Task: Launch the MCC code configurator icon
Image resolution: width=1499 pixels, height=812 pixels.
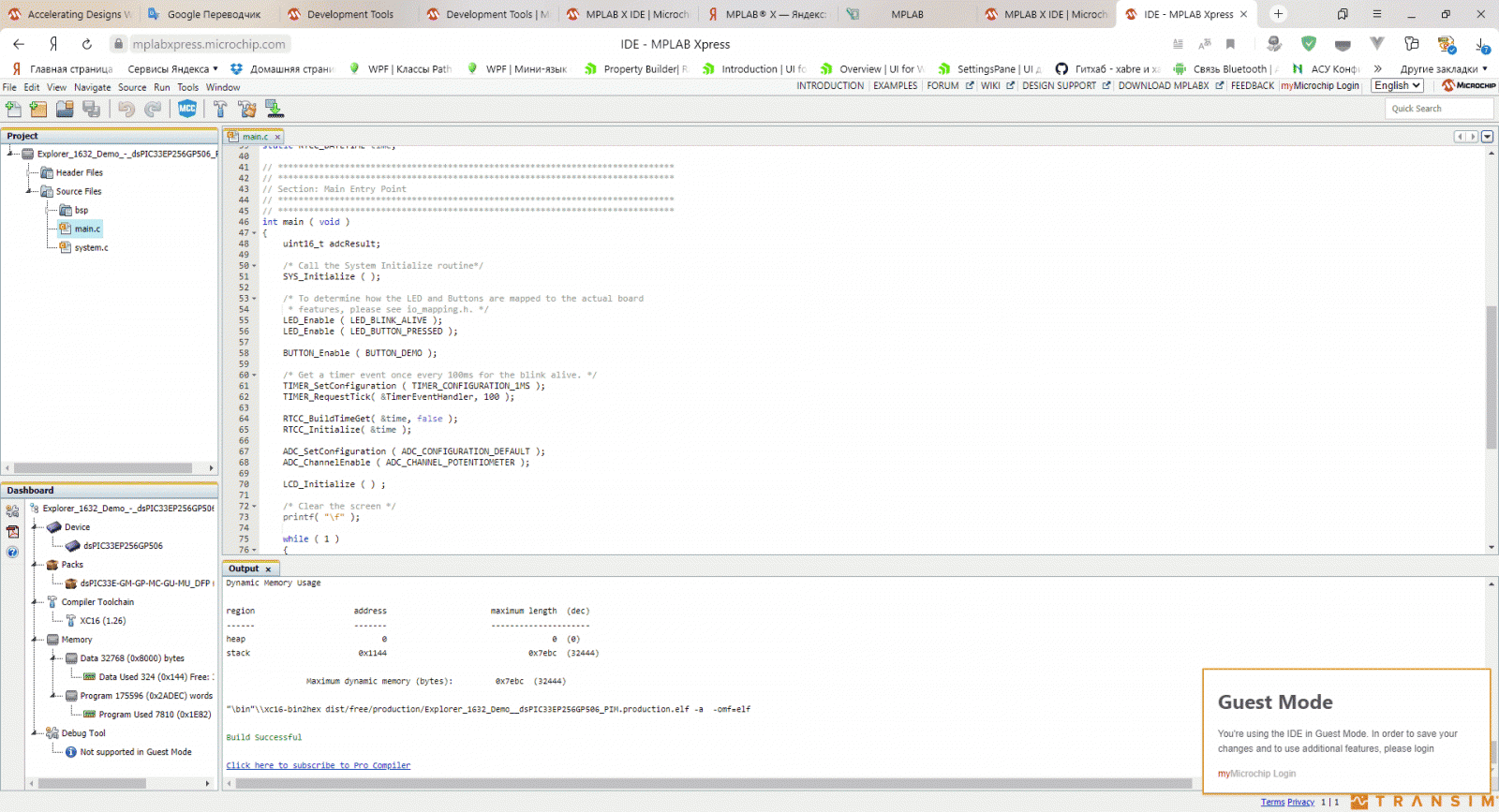Action: click(x=187, y=109)
